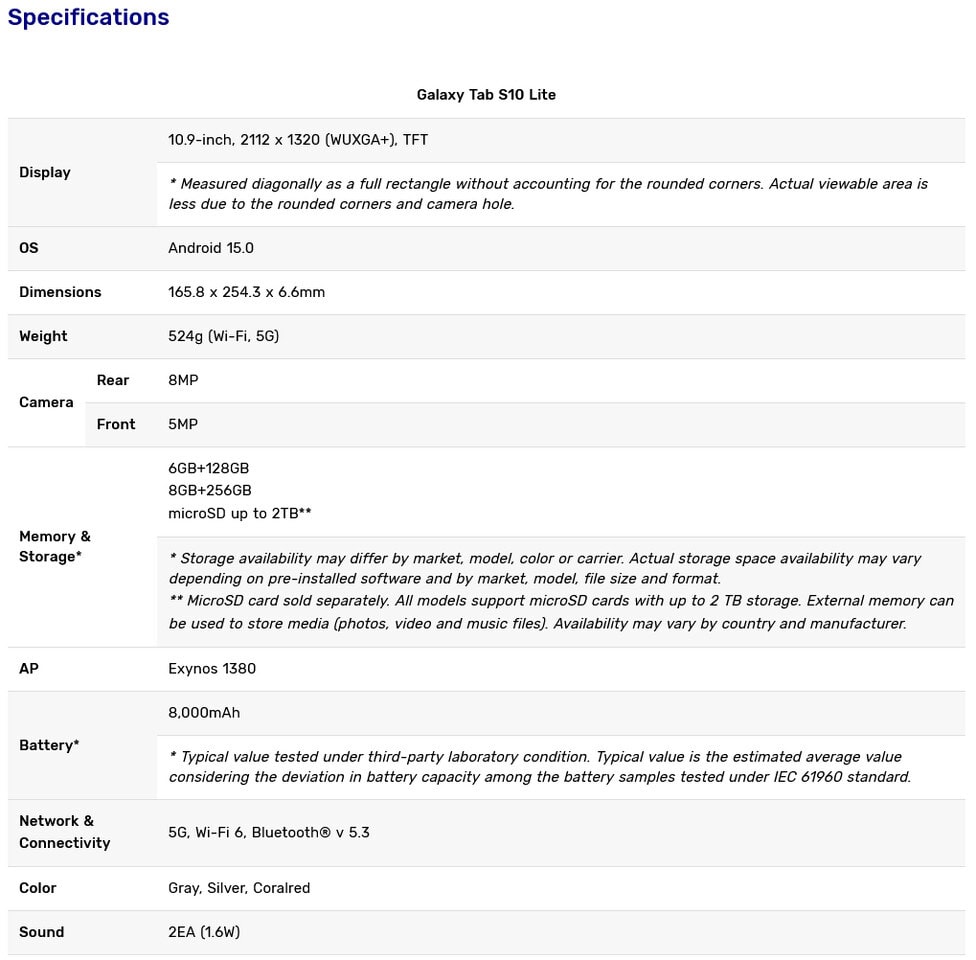This screenshot has width=976, height=960.
Task: Select the Galaxy Tab S10 Lite column header
Action: (x=486, y=95)
